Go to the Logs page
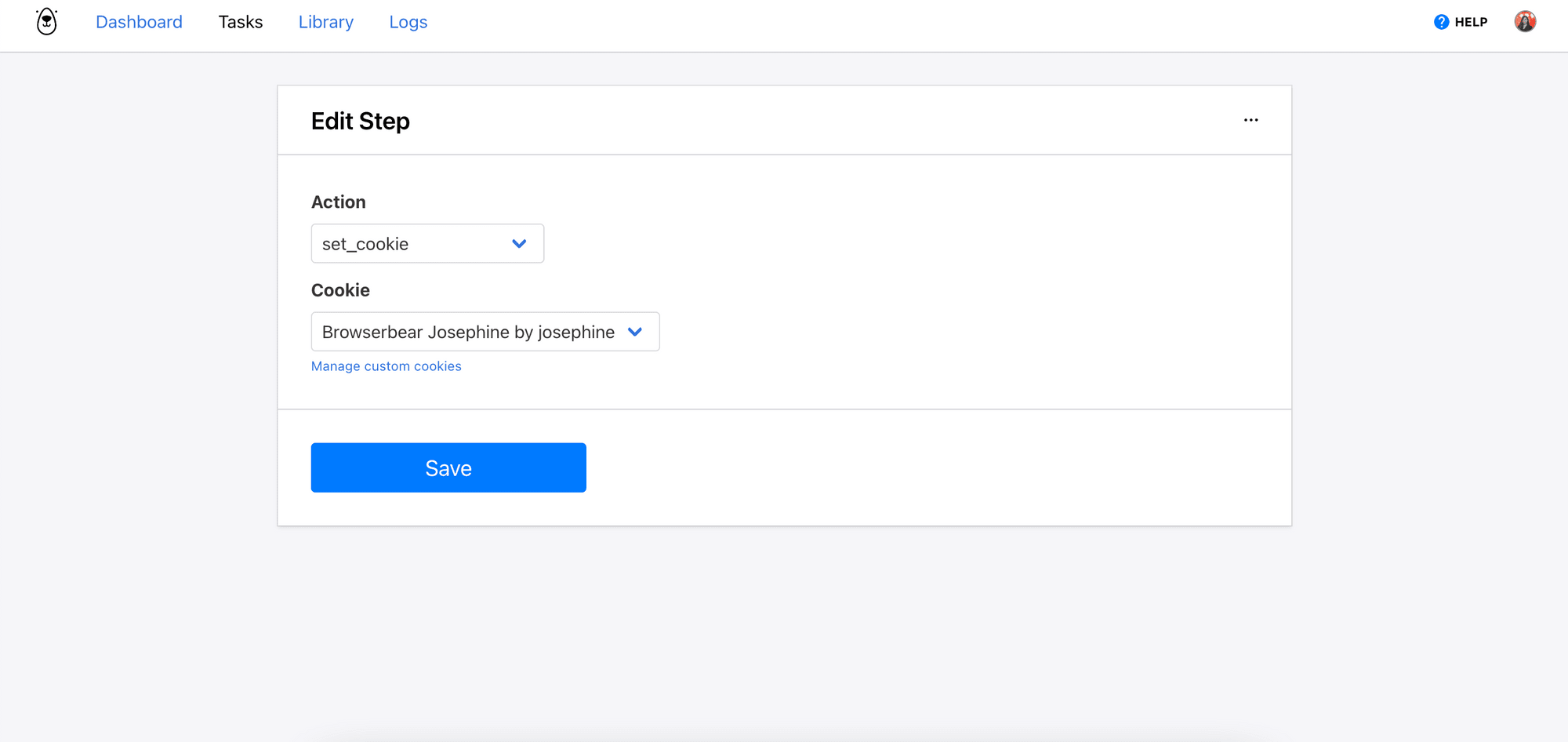Screen dimensions: 1568x742 (x=407, y=21)
